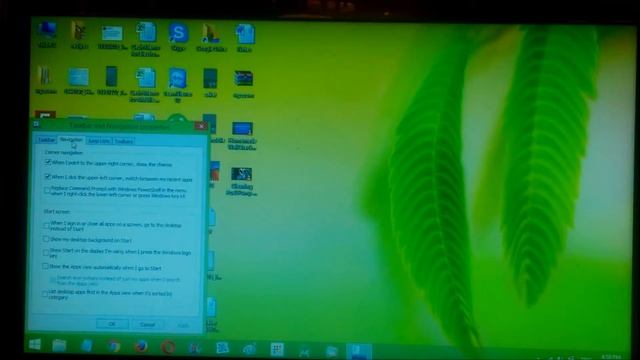Viewport: 640px width, 360px height.
Task: Launch Opera from the taskbar
Action: pyautogui.click(x=168, y=347)
